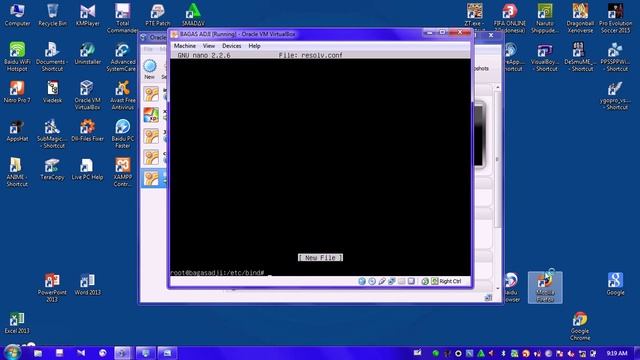This screenshot has width=640, height=360.
Task: Select the Uninstaller desktop icon
Action: 87,53
